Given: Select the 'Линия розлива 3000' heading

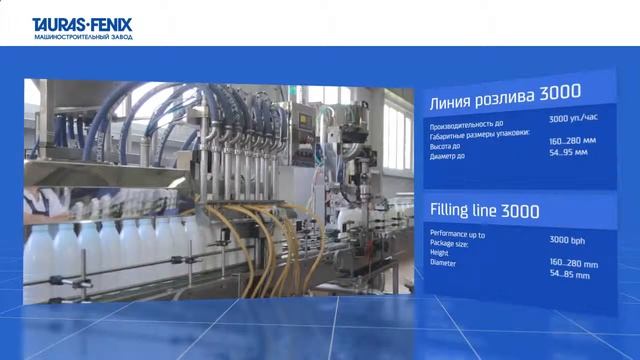Looking at the screenshot, I should click(505, 96).
